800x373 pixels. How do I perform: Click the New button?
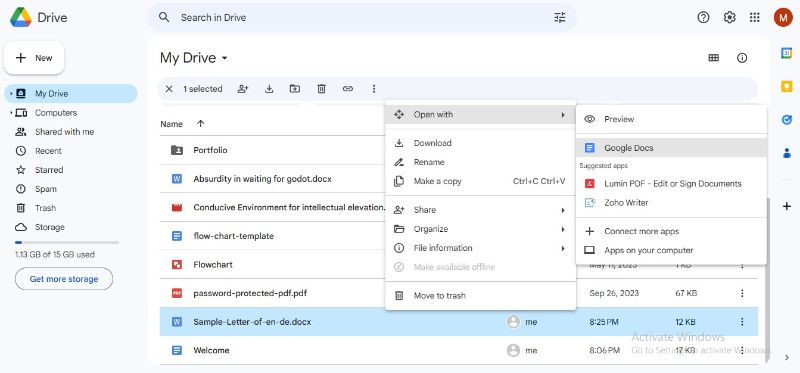34,58
